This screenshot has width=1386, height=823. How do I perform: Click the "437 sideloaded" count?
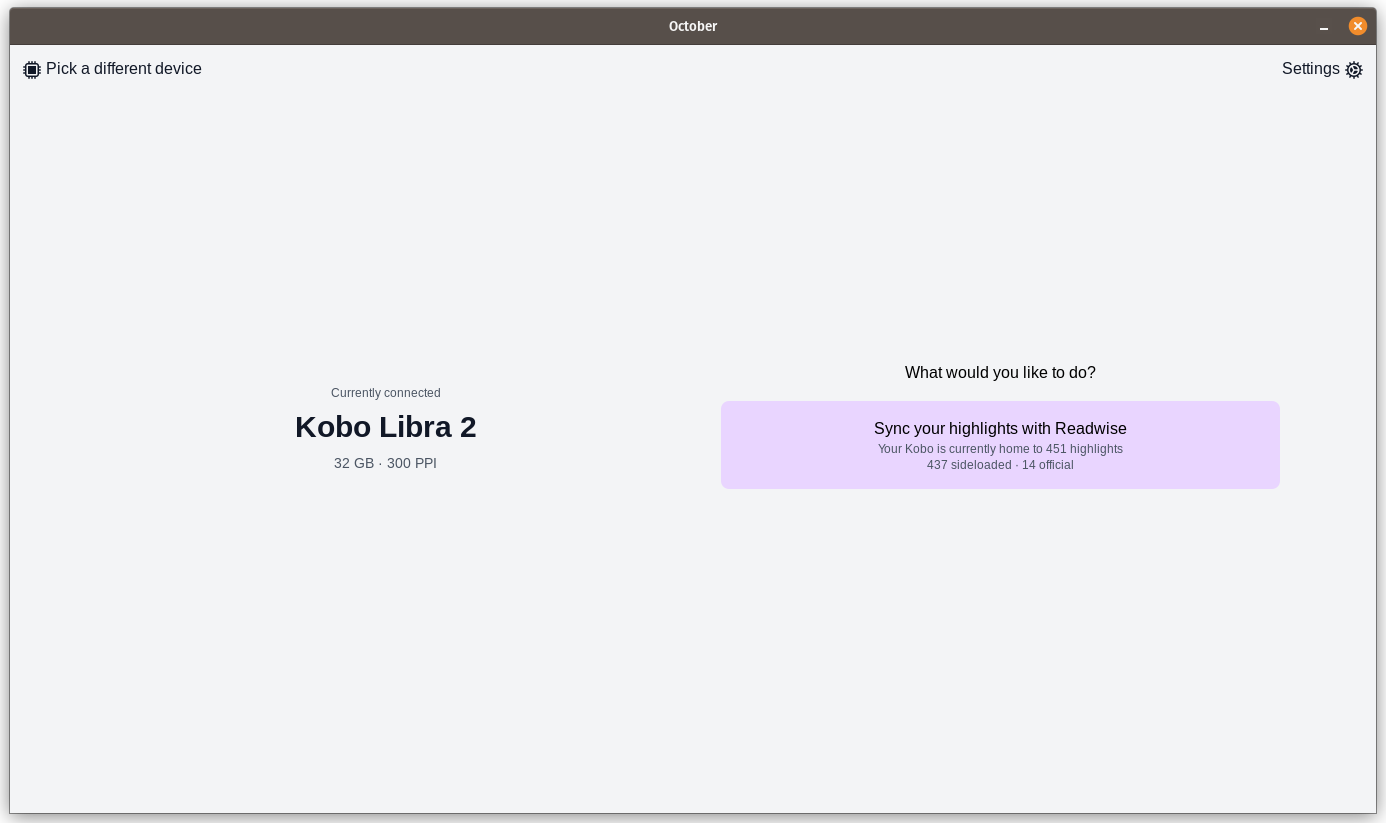[968, 465]
